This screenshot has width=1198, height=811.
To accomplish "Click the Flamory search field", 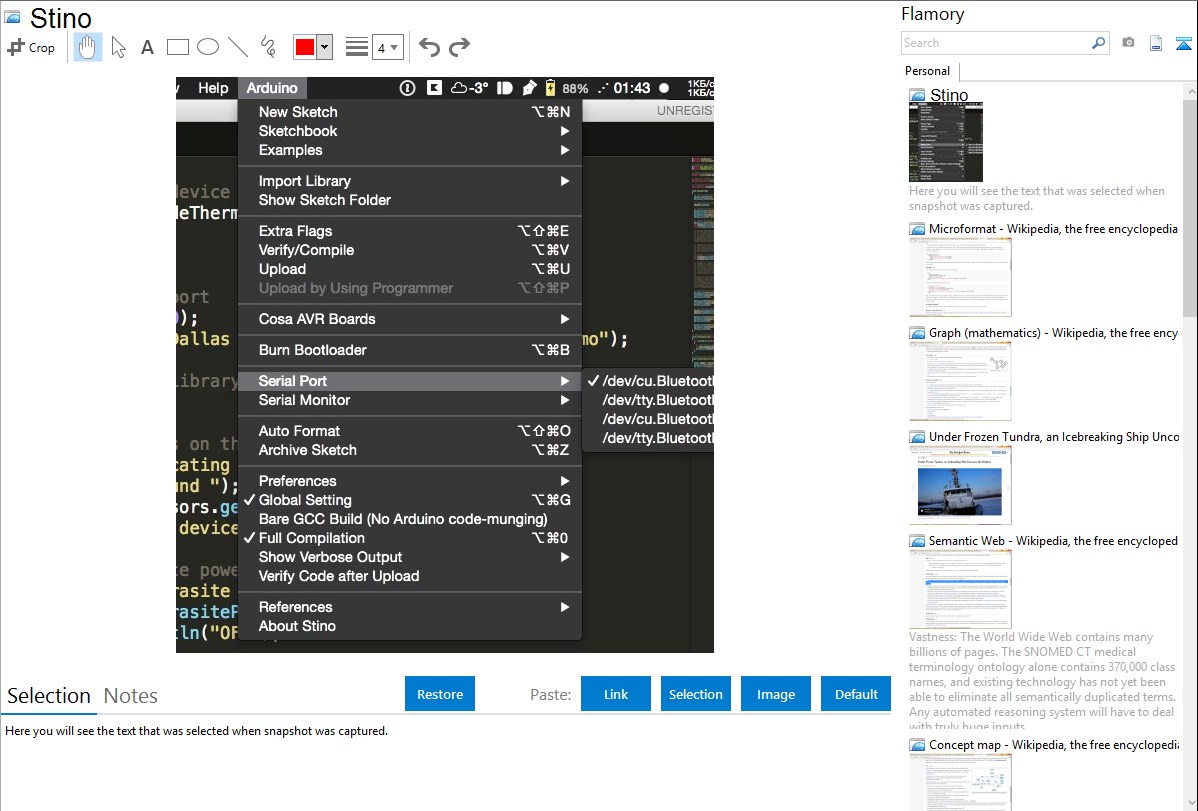I will point(995,43).
